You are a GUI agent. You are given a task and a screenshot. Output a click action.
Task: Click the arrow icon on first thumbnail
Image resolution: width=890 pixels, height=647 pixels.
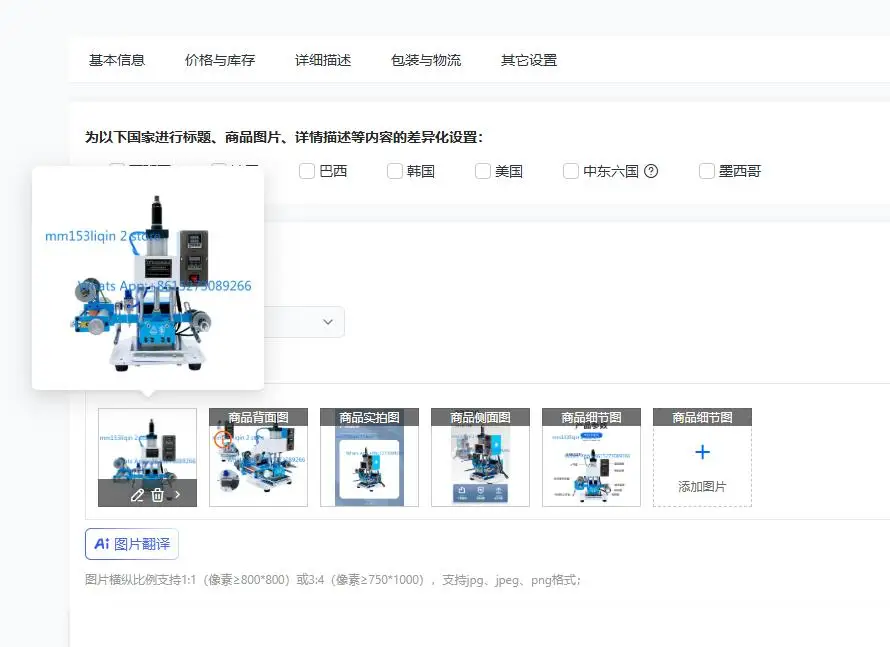tap(178, 495)
